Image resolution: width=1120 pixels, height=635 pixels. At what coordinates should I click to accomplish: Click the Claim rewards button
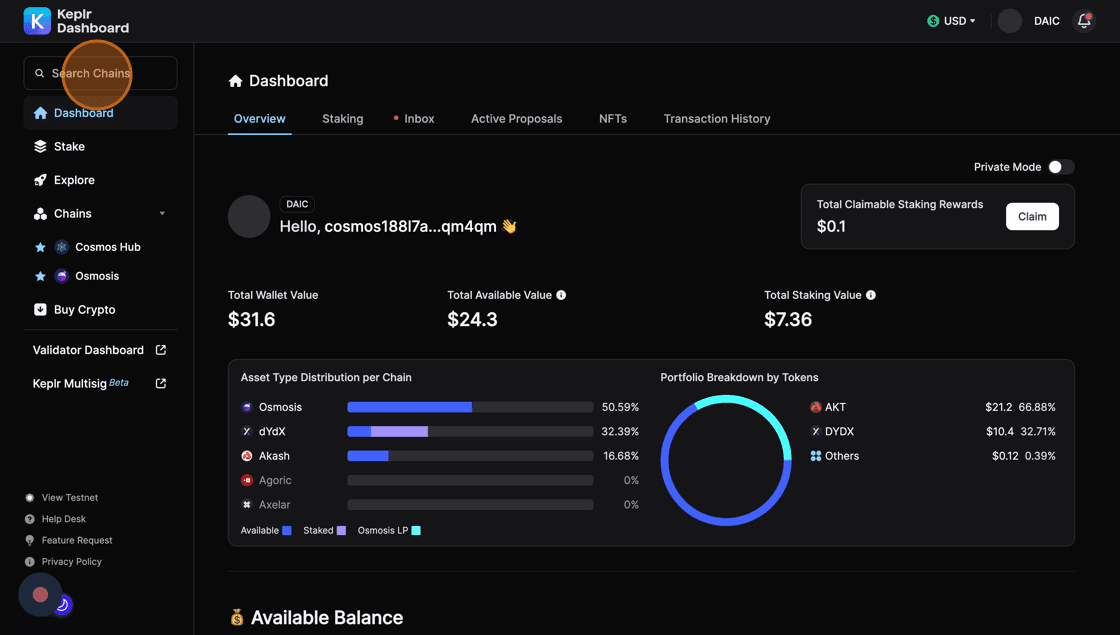1032,217
